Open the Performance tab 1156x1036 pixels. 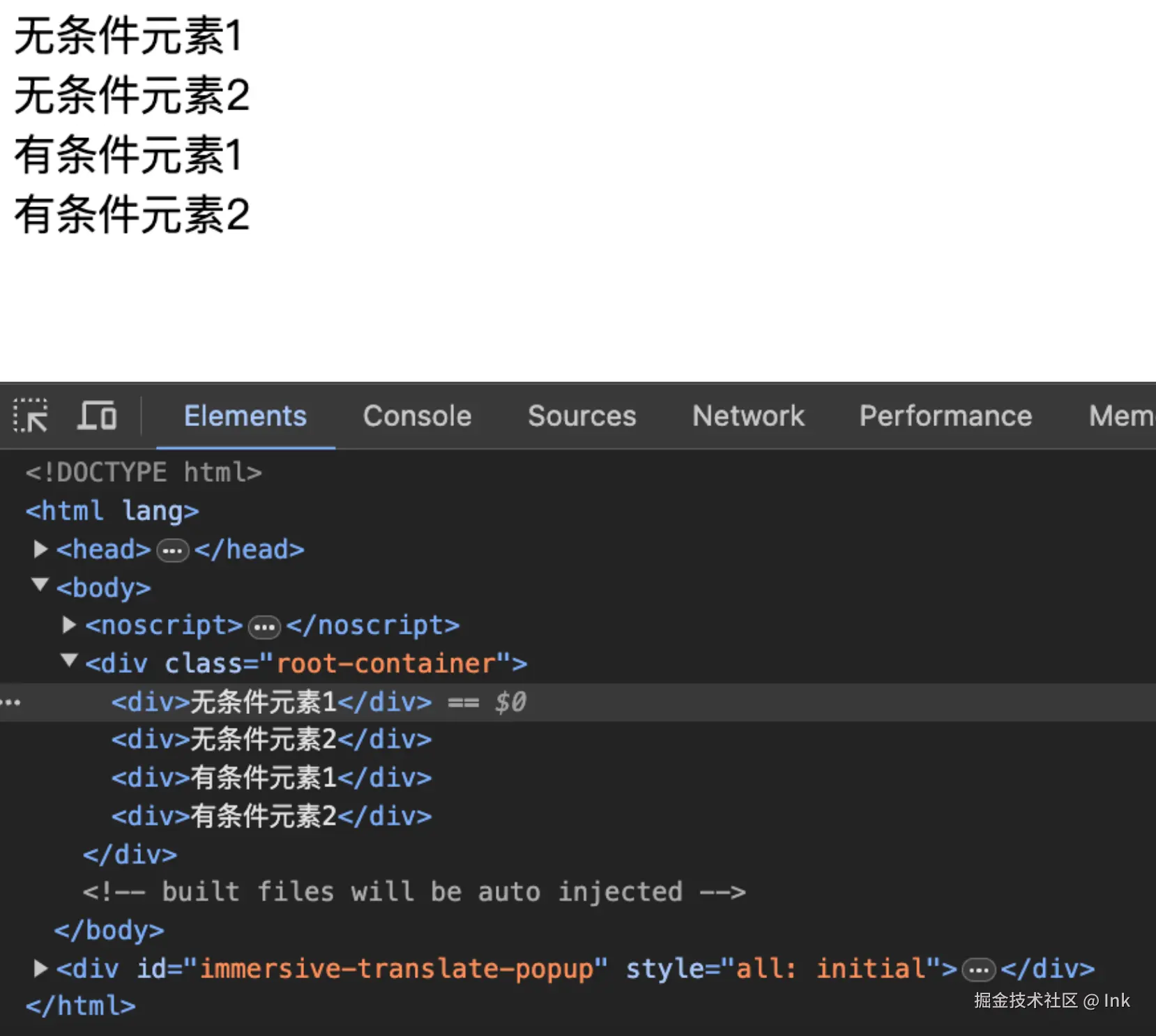(945, 416)
